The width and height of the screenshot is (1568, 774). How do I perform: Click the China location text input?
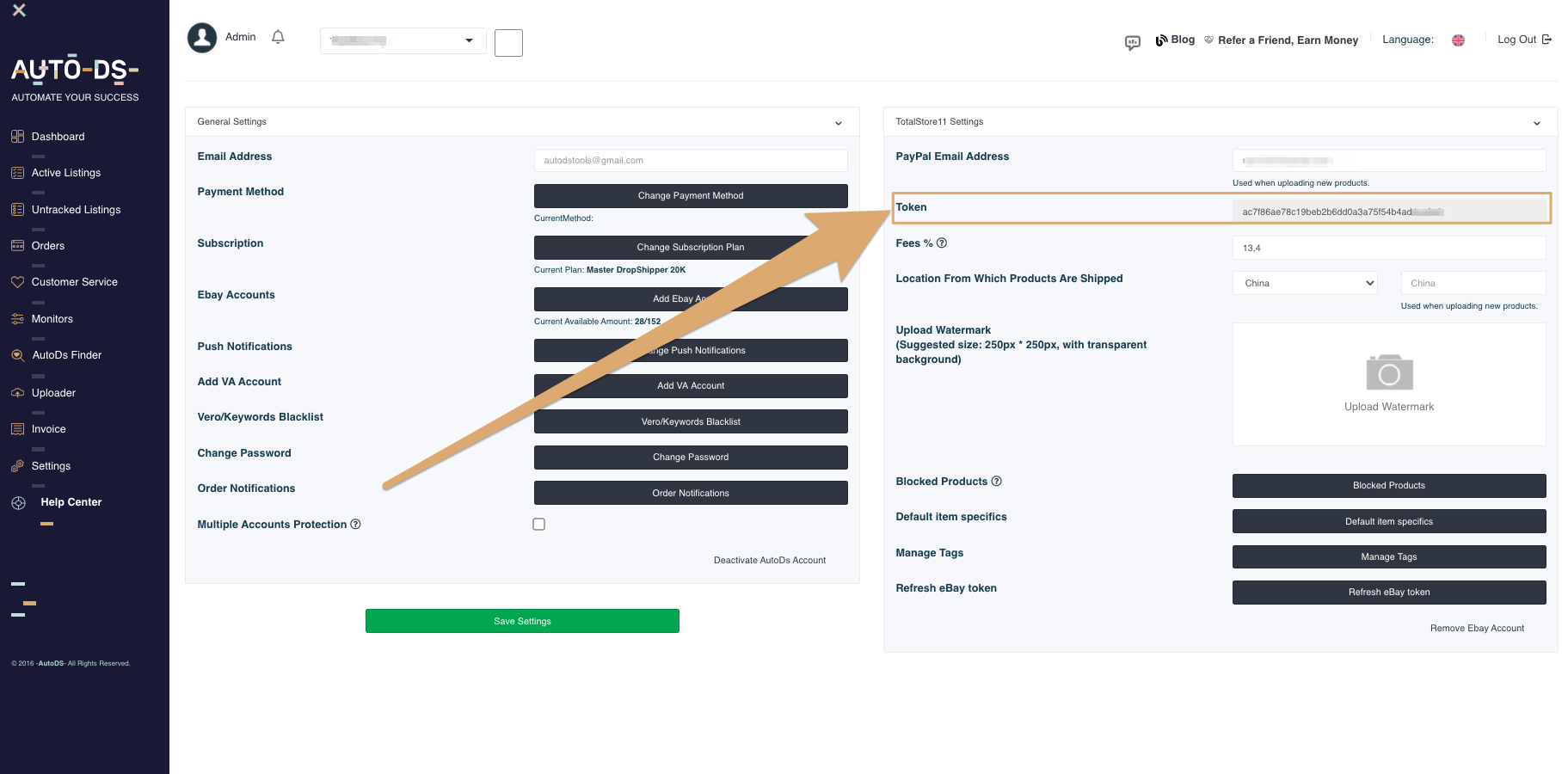(x=1473, y=283)
